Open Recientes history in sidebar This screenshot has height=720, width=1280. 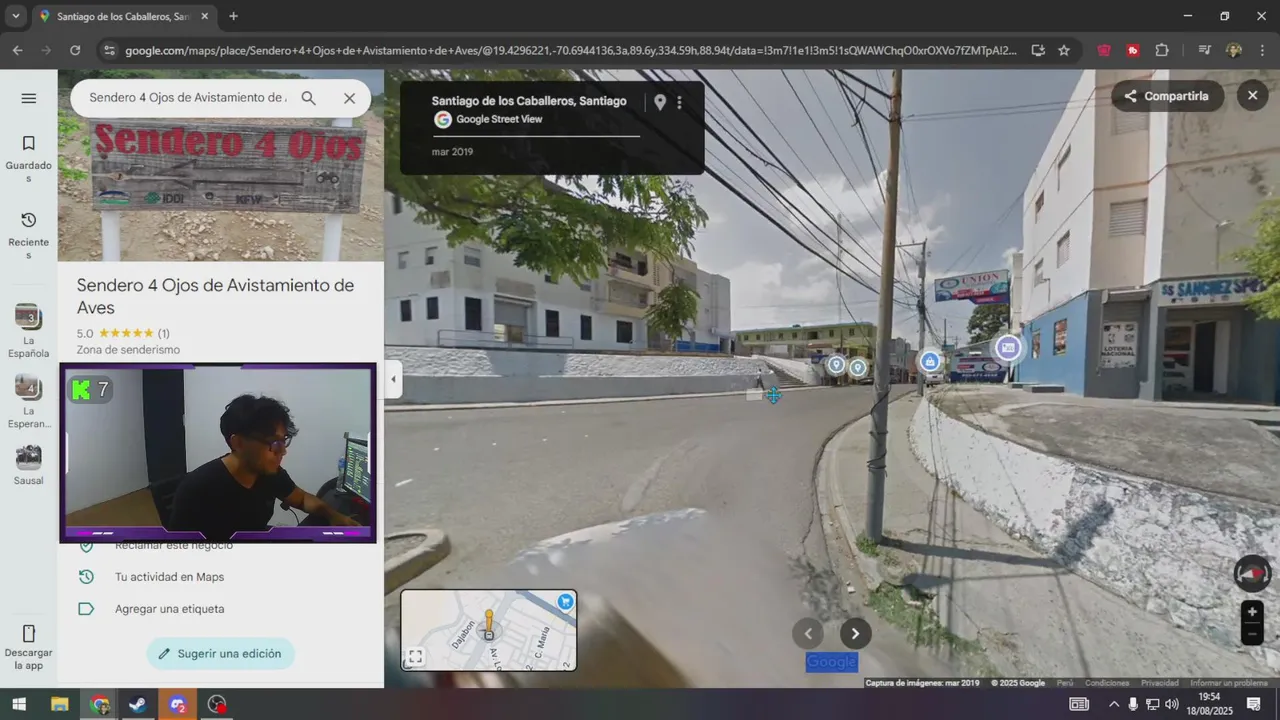(x=28, y=236)
